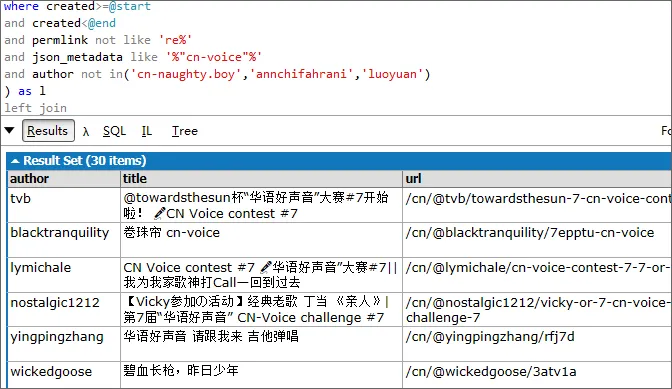
Task: Click the url column header
Action: [x=537, y=179]
